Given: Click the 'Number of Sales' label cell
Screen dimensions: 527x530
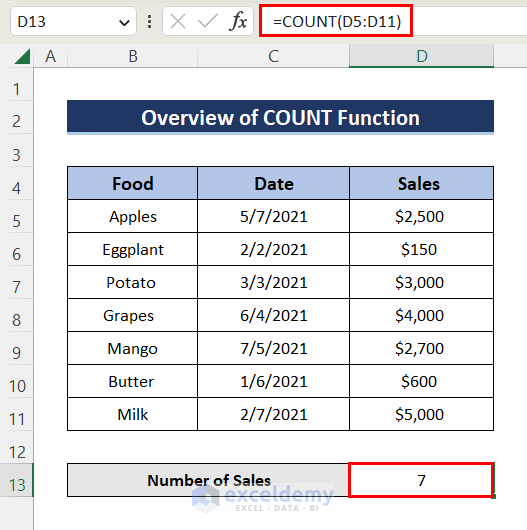Looking at the screenshot, I should coord(208,480).
